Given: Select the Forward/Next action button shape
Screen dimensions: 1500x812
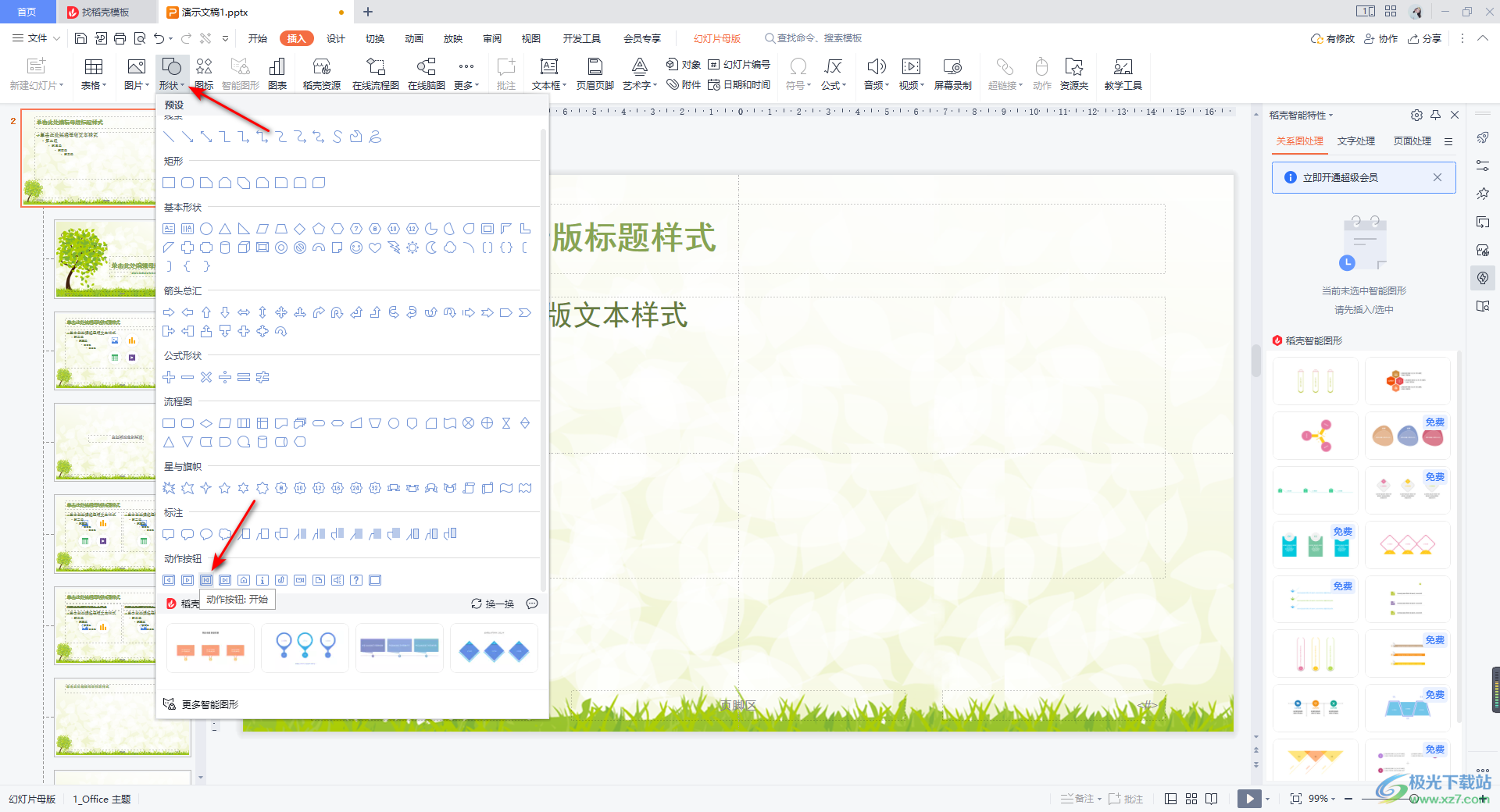Looking at the screenshot, I should (187, 580).
